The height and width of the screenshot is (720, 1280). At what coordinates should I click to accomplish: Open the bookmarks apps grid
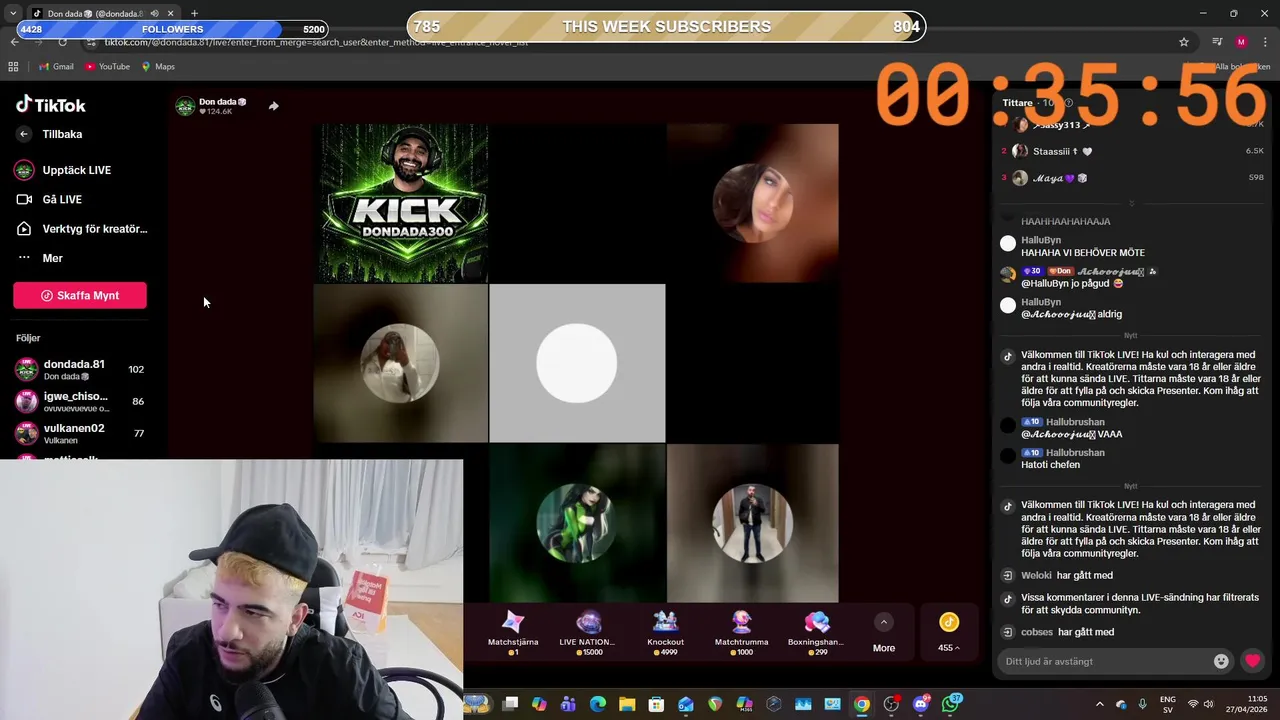tap(13, 66)
